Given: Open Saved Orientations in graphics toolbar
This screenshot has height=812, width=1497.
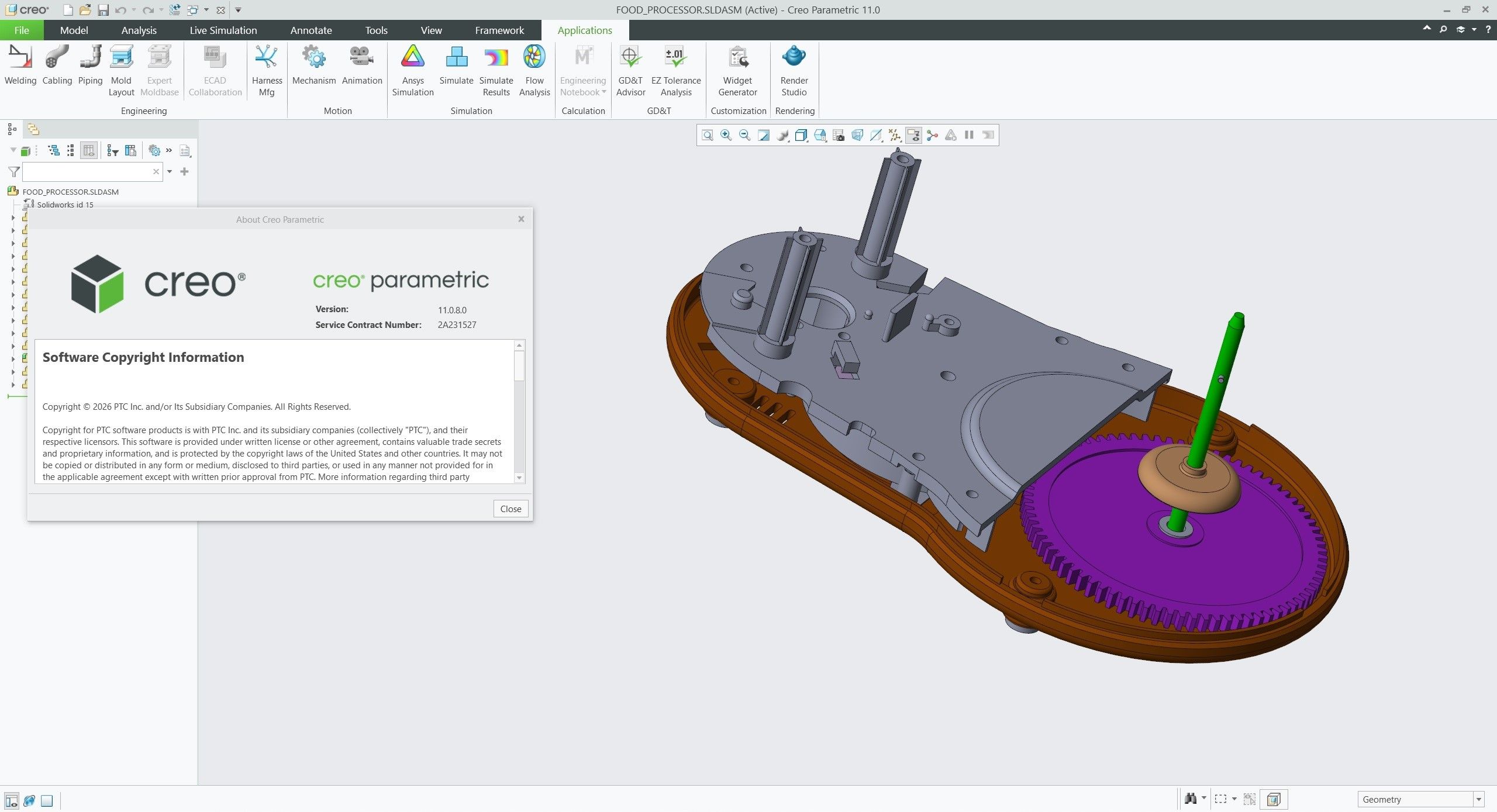Looking at the screenshot, I should (820, 136).
